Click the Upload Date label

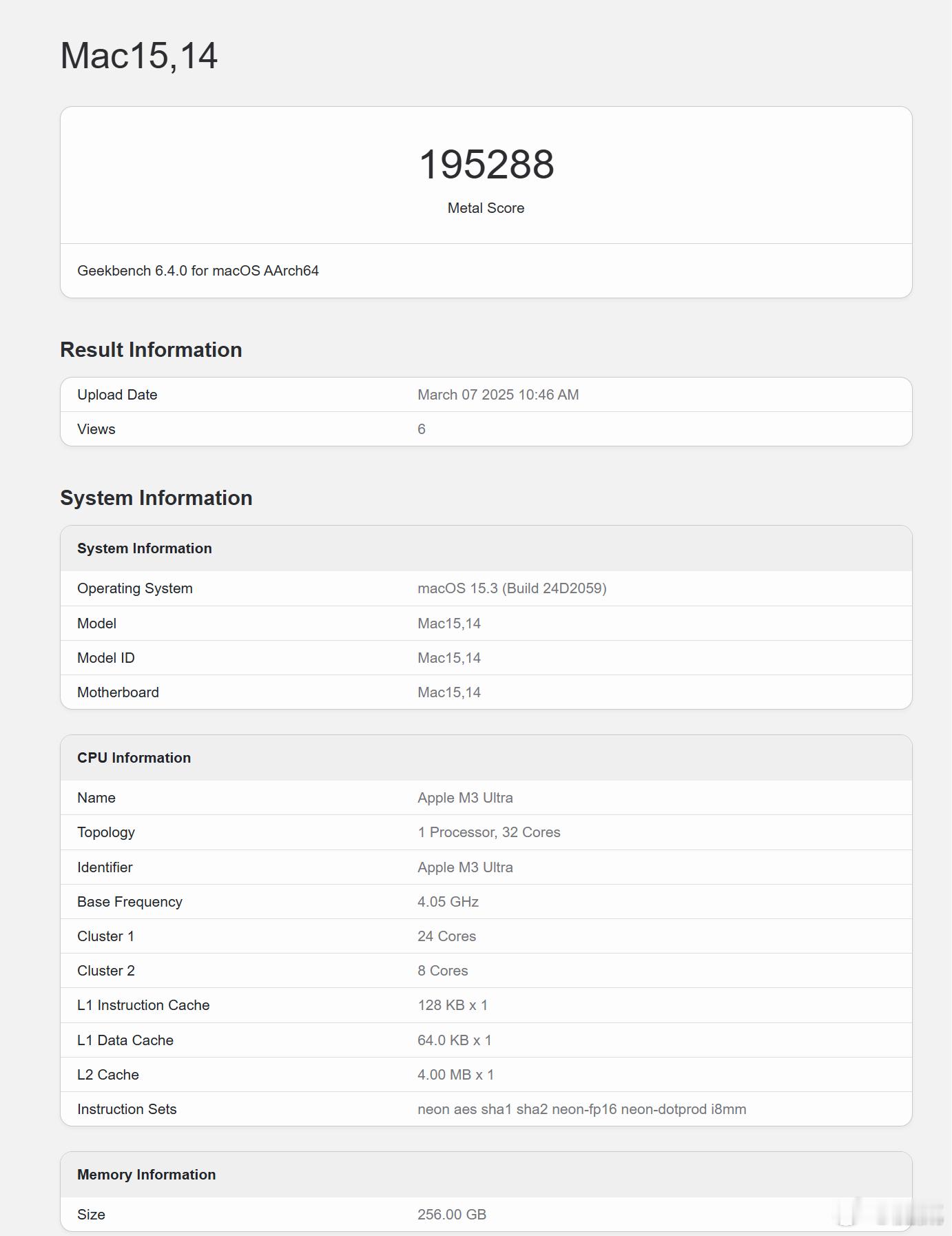117,395
